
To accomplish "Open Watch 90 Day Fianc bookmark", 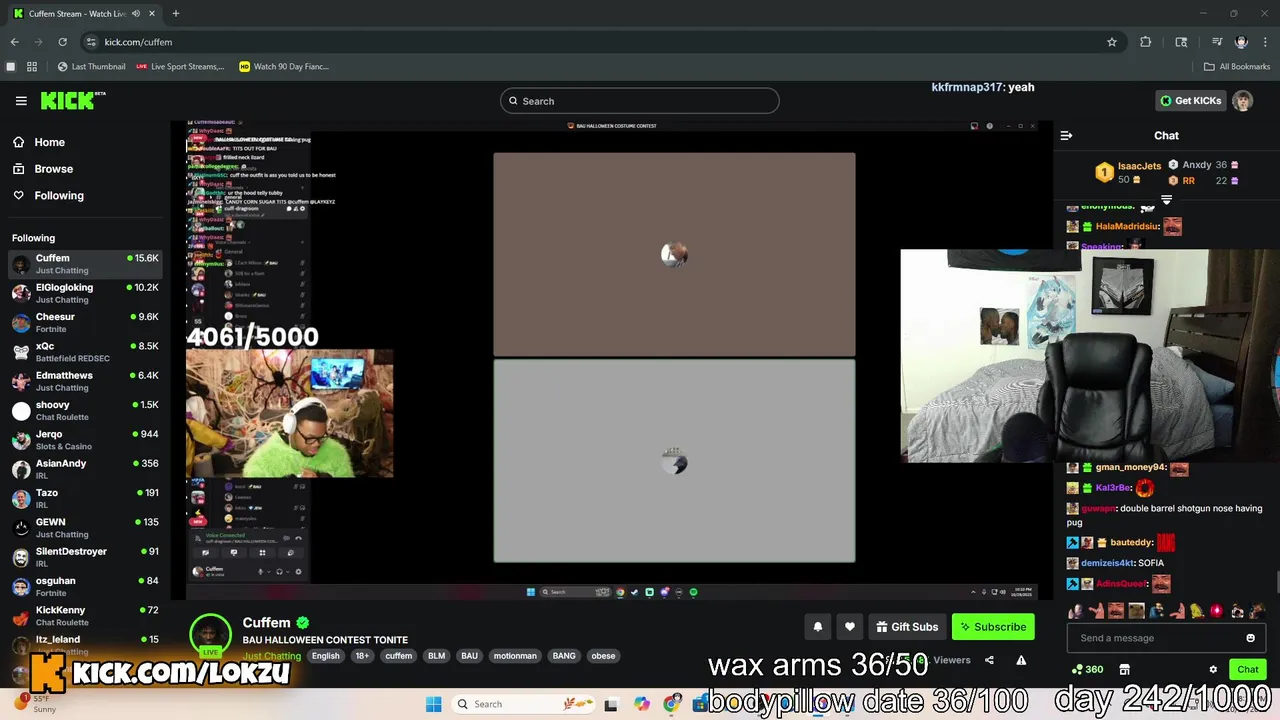I will tap(284, 67).
